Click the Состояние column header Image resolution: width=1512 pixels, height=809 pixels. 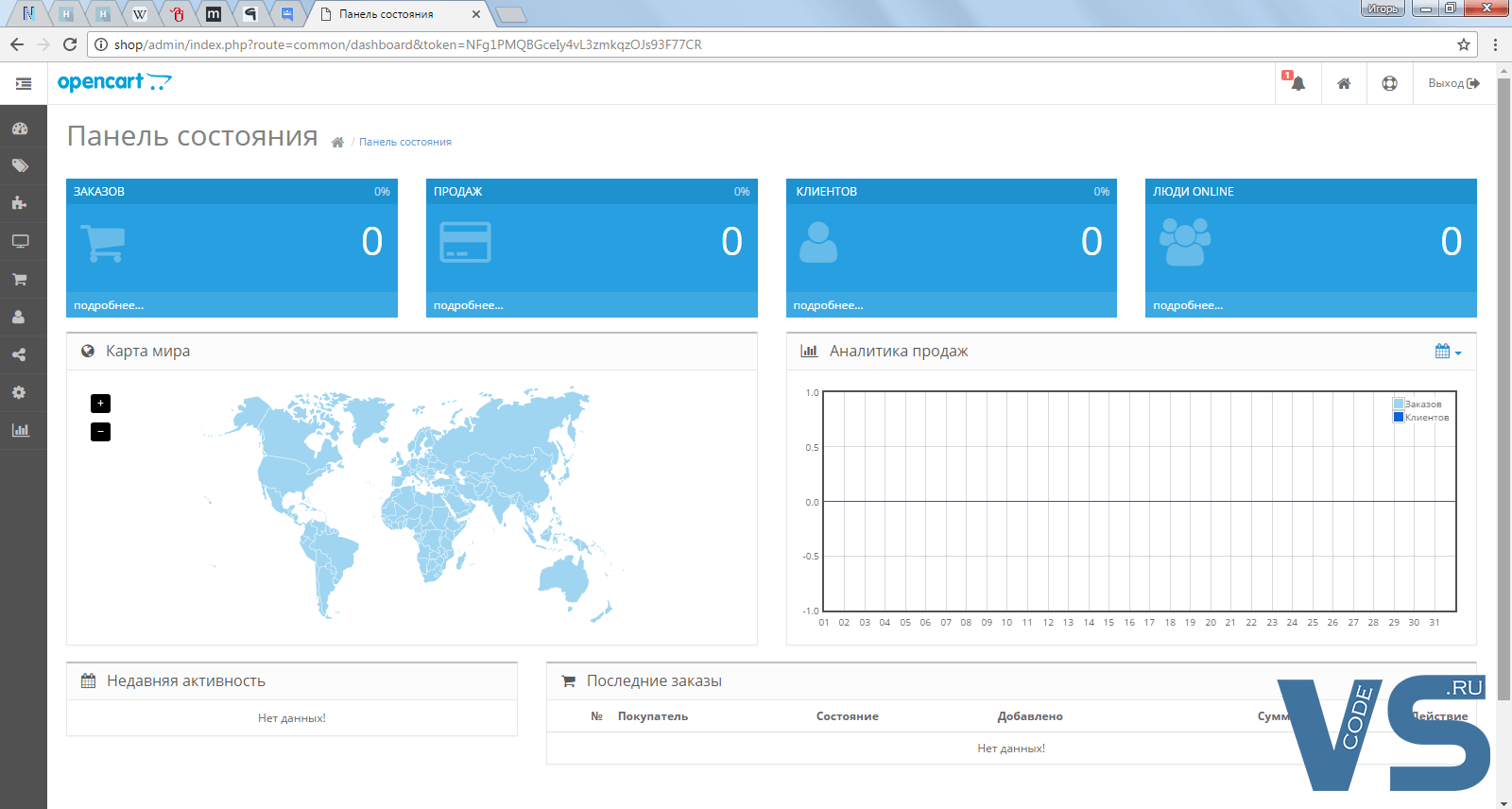click(x=848, y=716)
